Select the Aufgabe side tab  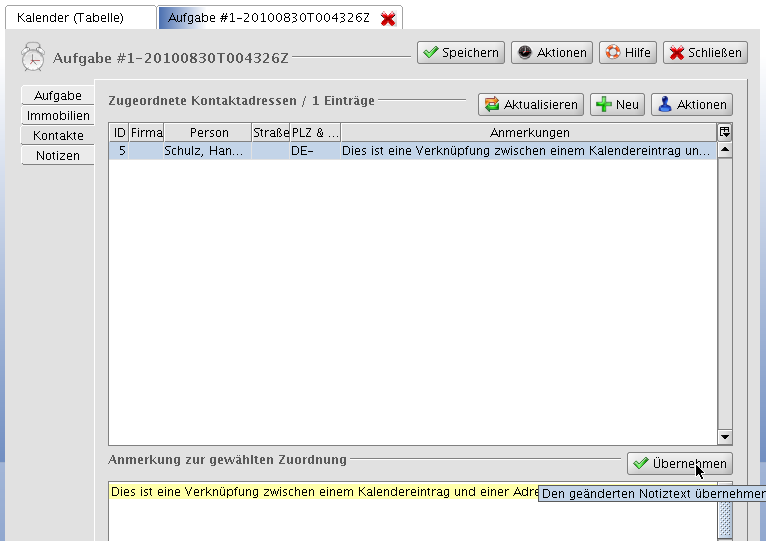coord(58,96)
